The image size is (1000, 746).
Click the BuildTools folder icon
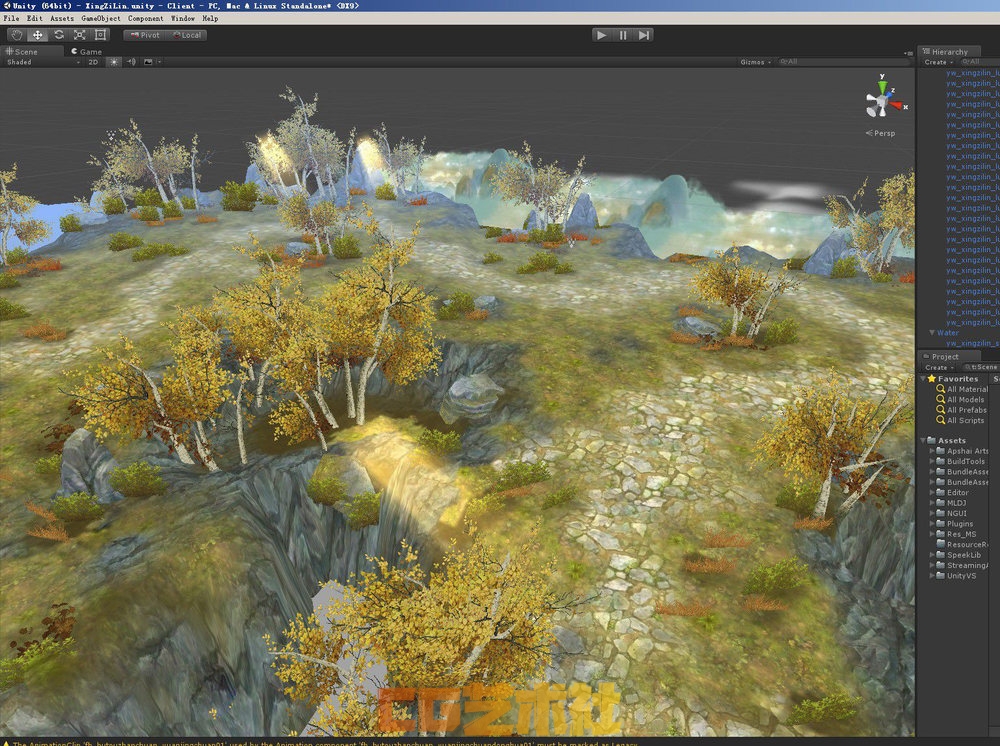tap(940, 461)
